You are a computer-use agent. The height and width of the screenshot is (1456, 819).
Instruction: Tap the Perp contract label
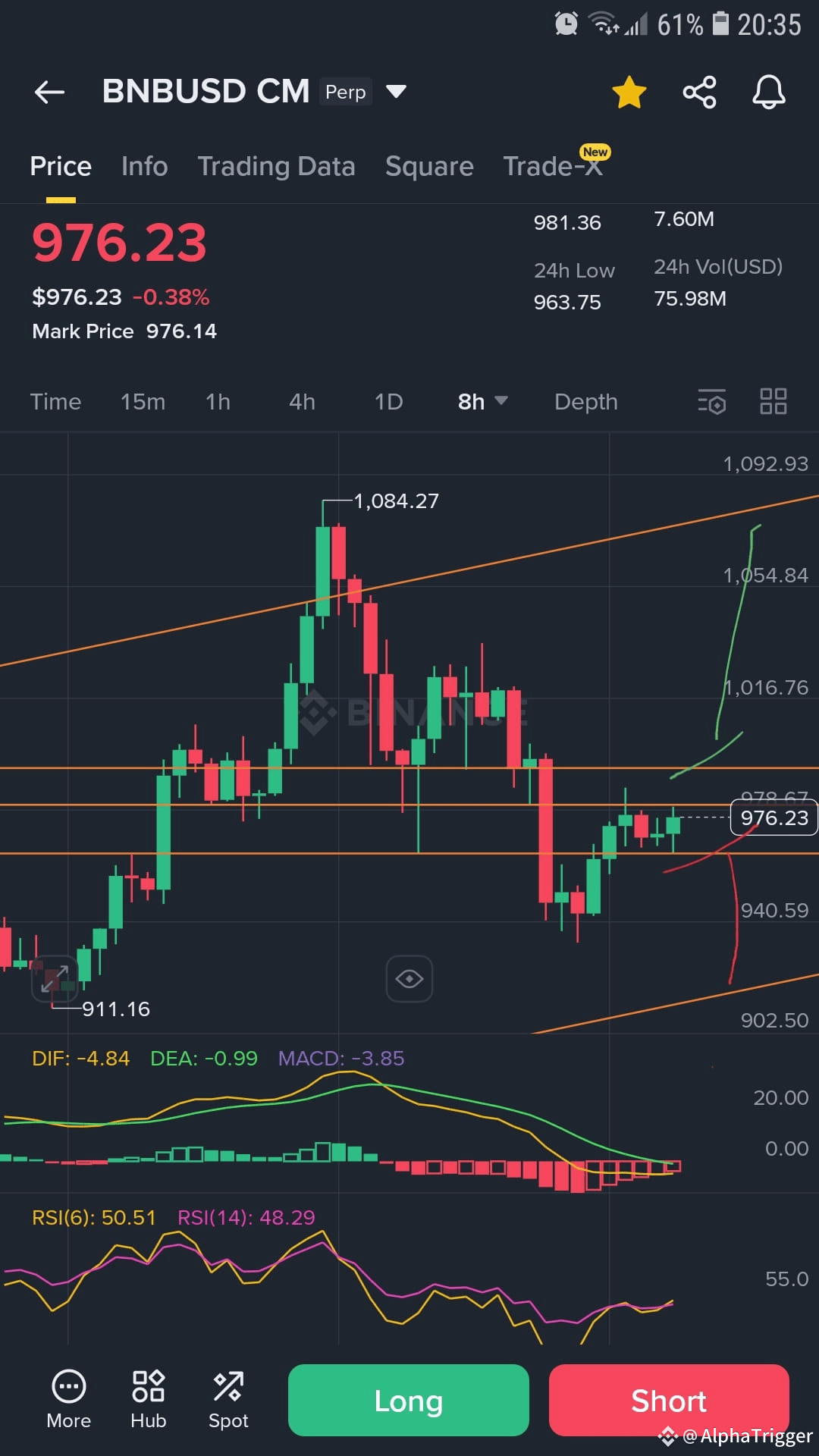(x=346, y=92)
